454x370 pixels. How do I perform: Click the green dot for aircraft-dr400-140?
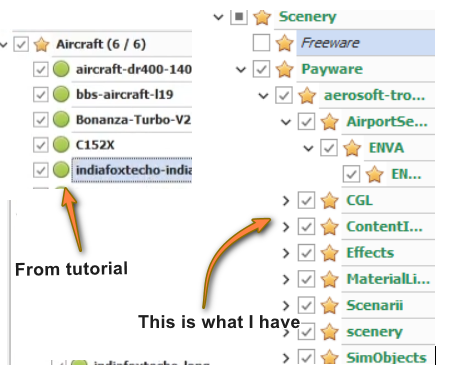tap(61, 69)
